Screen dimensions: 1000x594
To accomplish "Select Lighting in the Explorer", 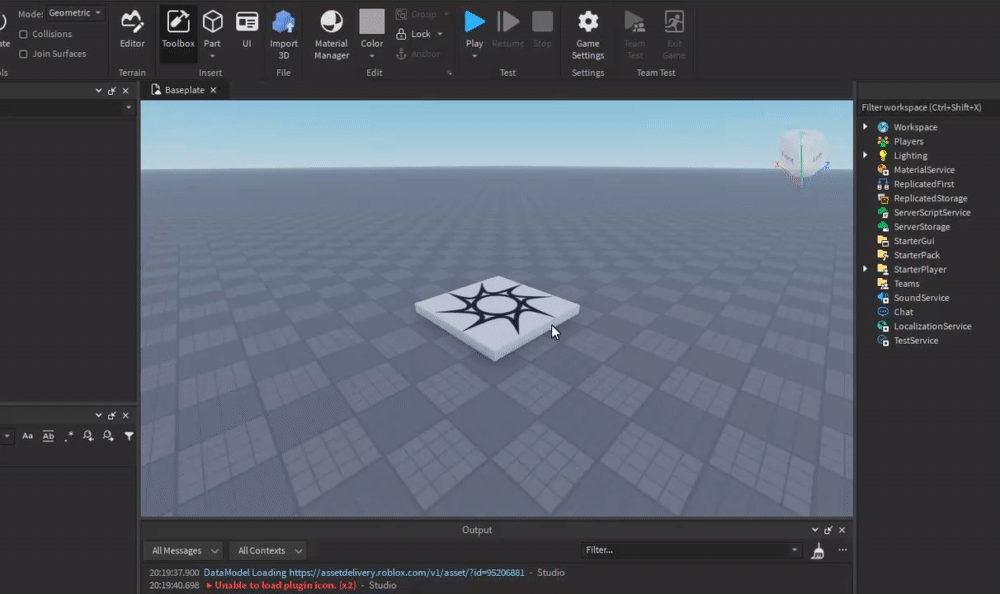I will click(x=910, y=156).
